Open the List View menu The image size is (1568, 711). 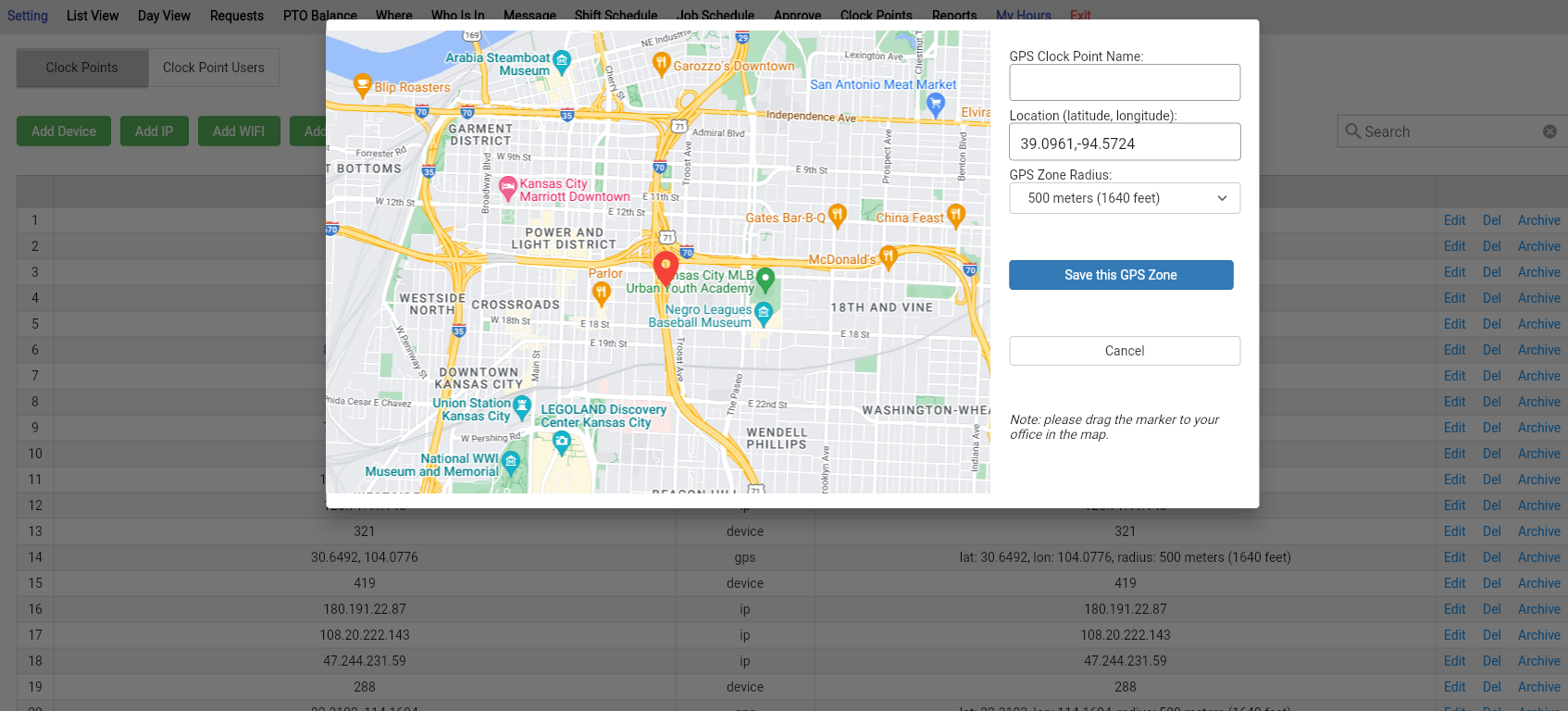93,16
